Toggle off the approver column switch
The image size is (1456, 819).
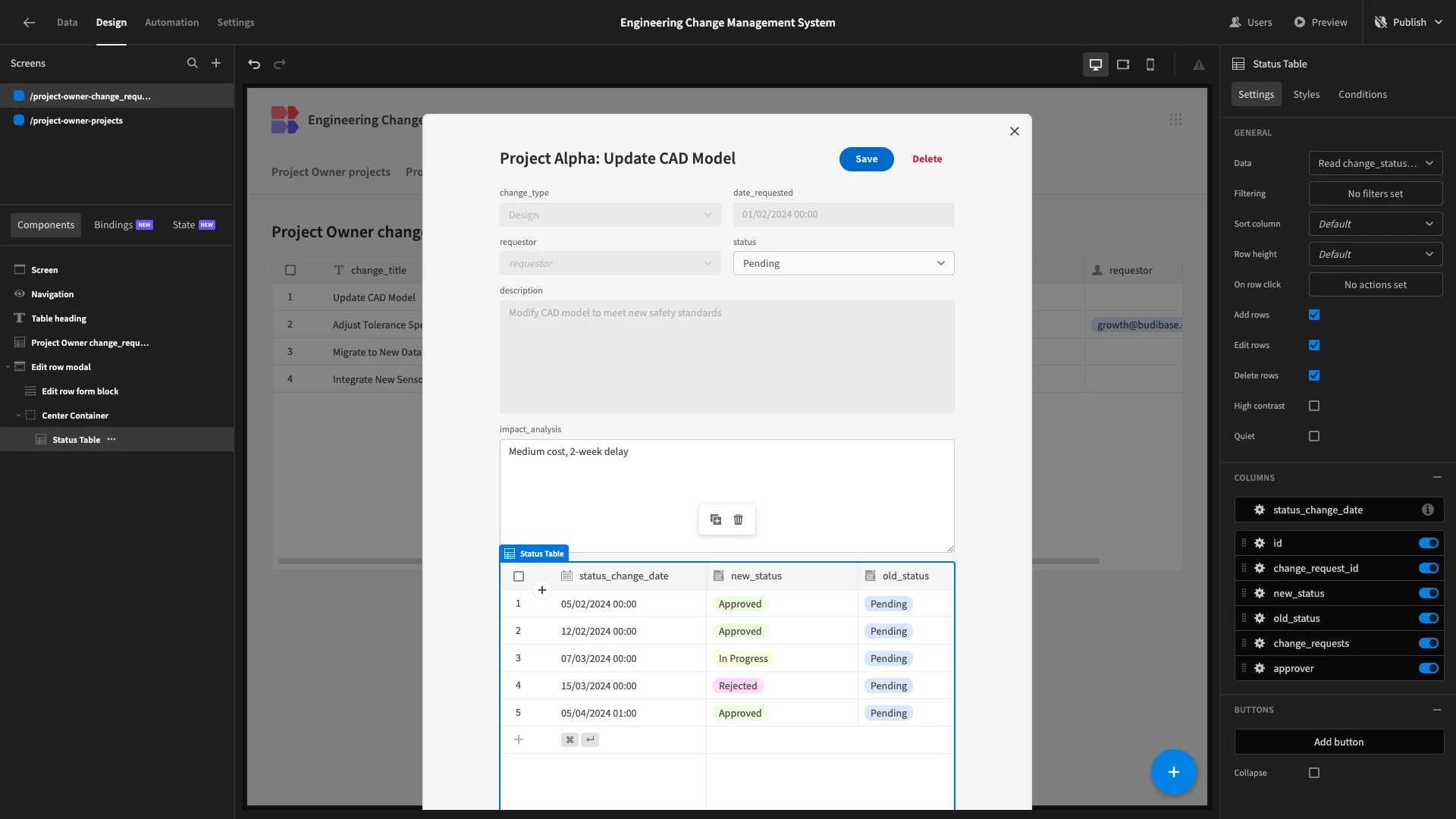click(1429, 669)
